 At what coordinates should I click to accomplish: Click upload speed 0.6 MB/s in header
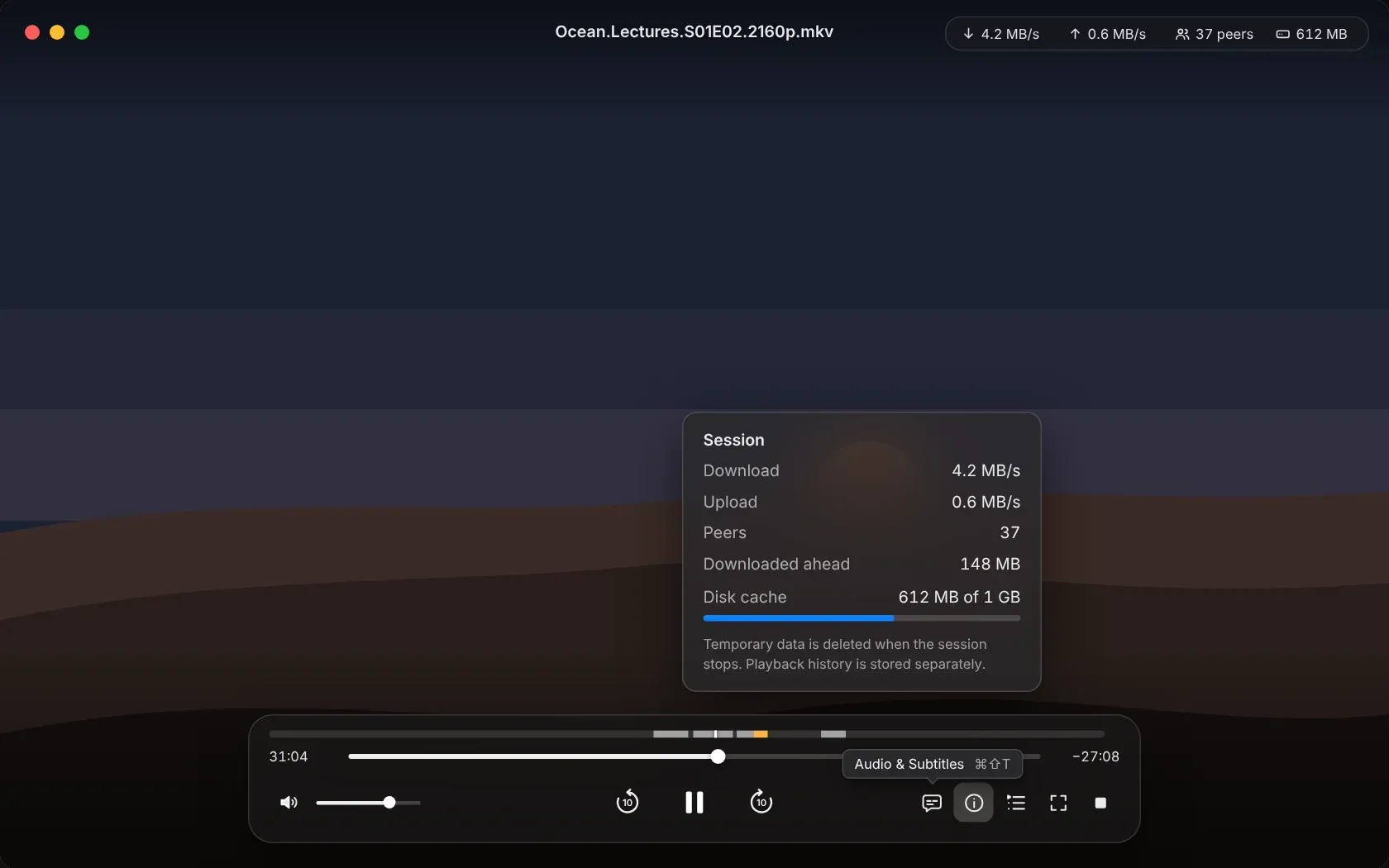coord(1107,34)
